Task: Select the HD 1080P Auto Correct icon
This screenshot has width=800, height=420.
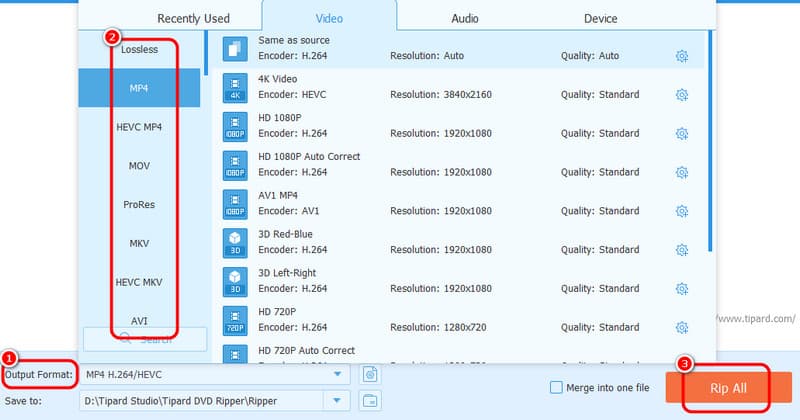Action: [x=235, y=165]
